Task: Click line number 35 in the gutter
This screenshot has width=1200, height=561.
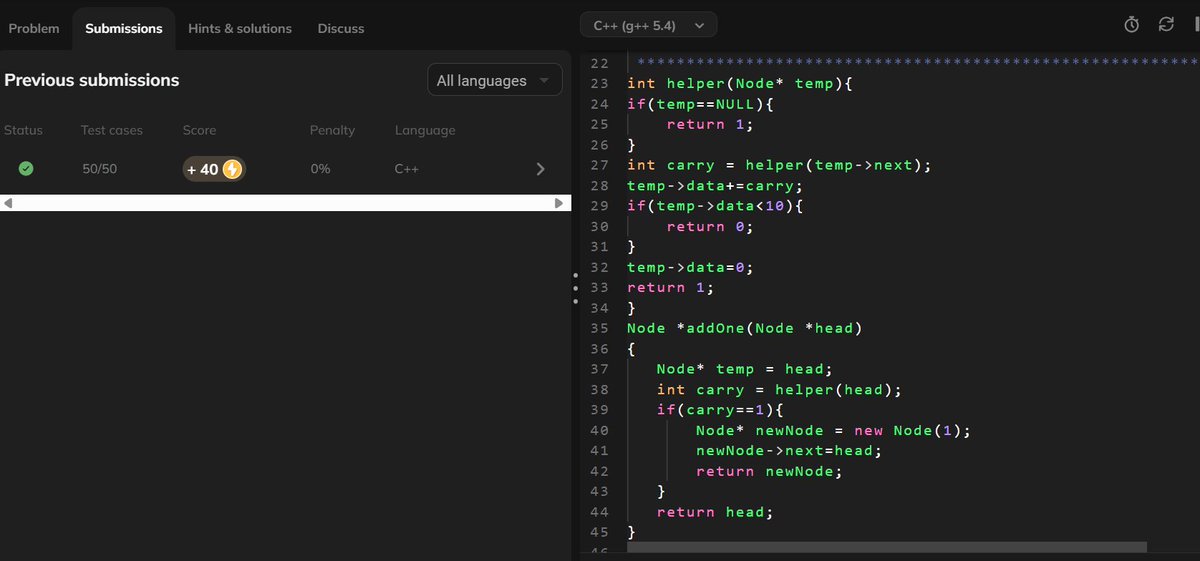Action: [599, 329]
